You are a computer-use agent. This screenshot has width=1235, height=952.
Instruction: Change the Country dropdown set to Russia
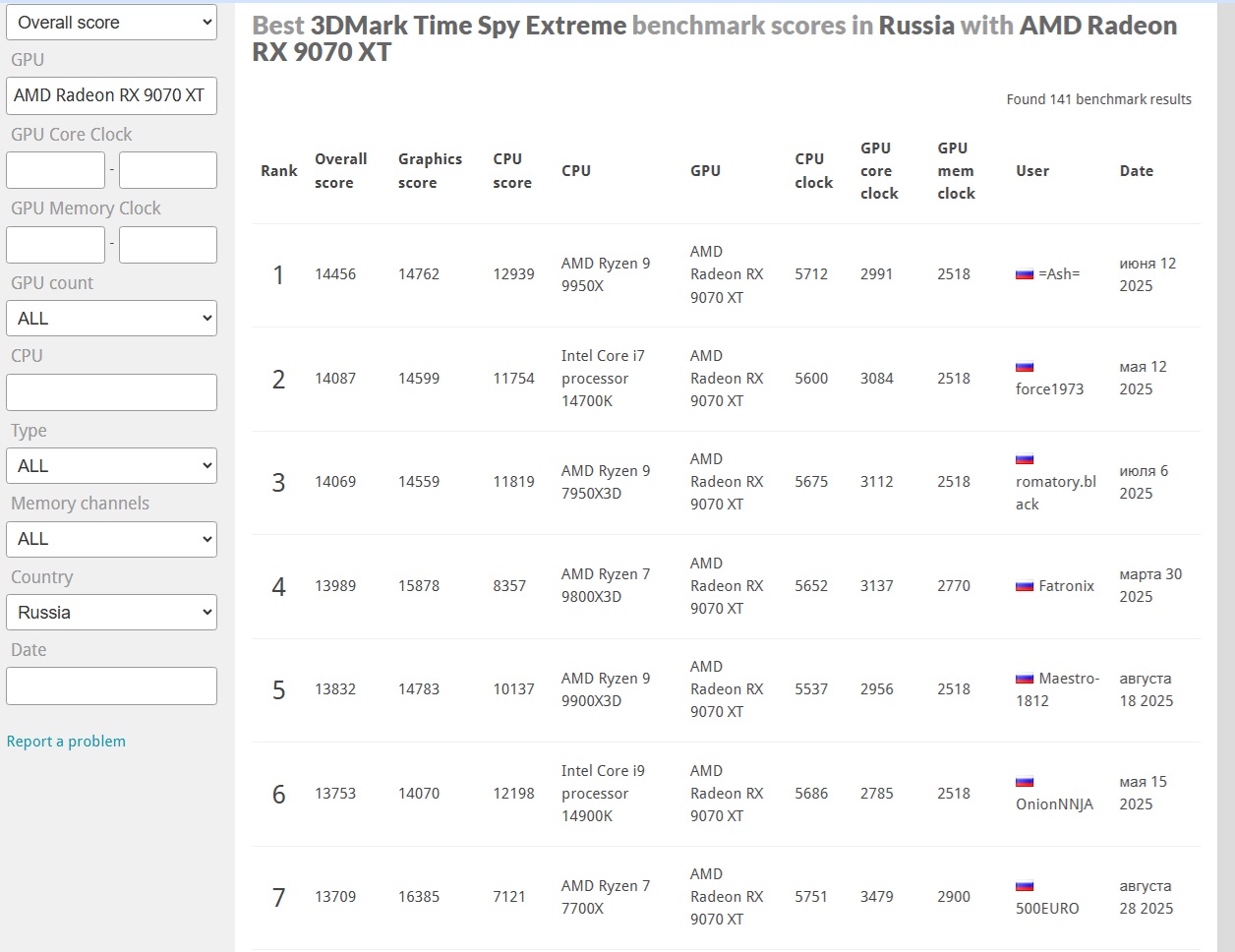point(111,613)
